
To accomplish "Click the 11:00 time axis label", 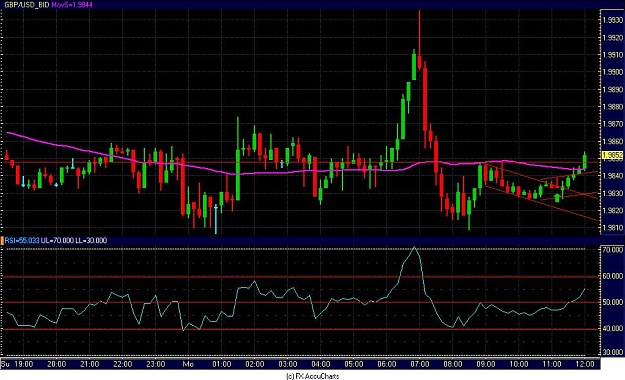I will 552,364.
